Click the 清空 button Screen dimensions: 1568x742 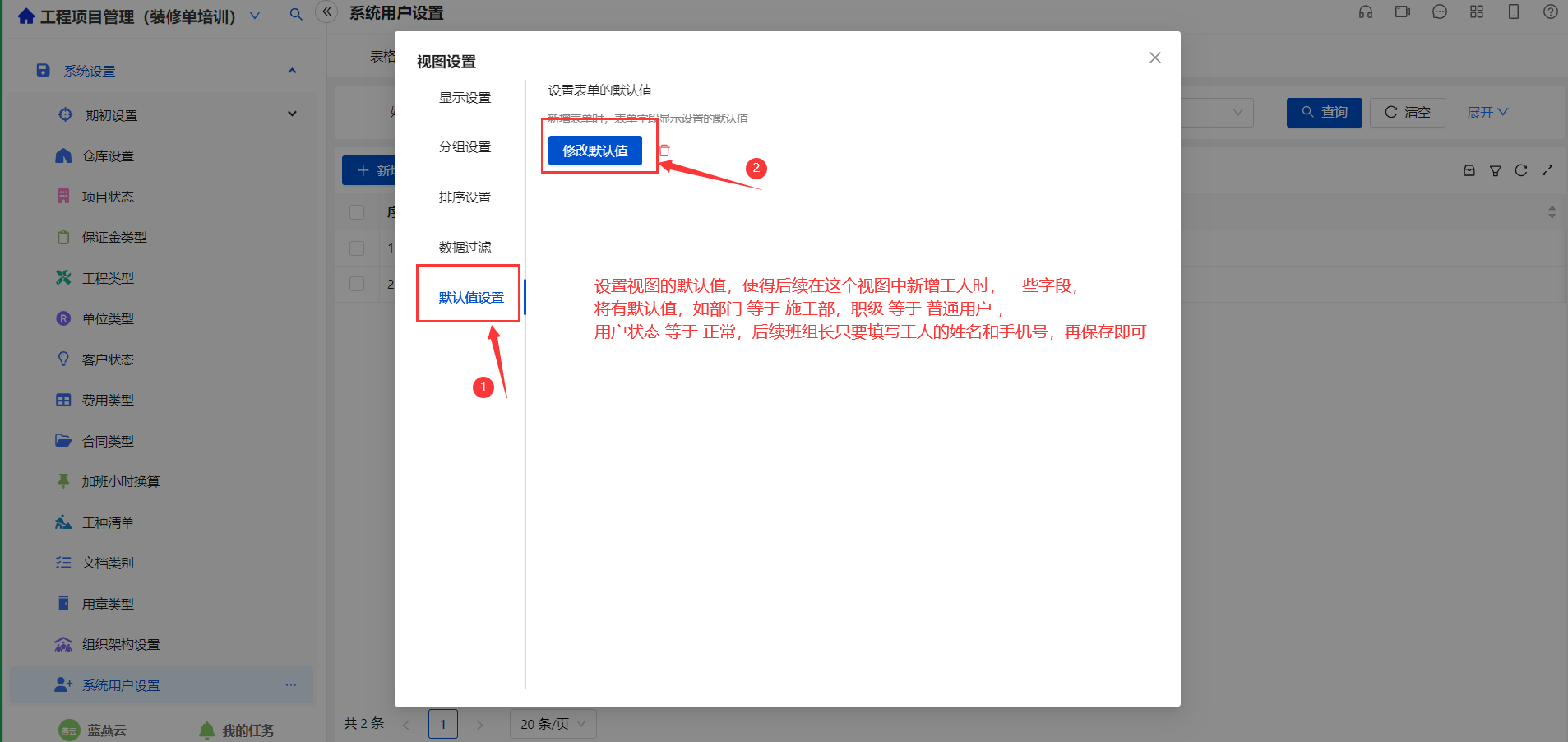(x=1408, y=112)
